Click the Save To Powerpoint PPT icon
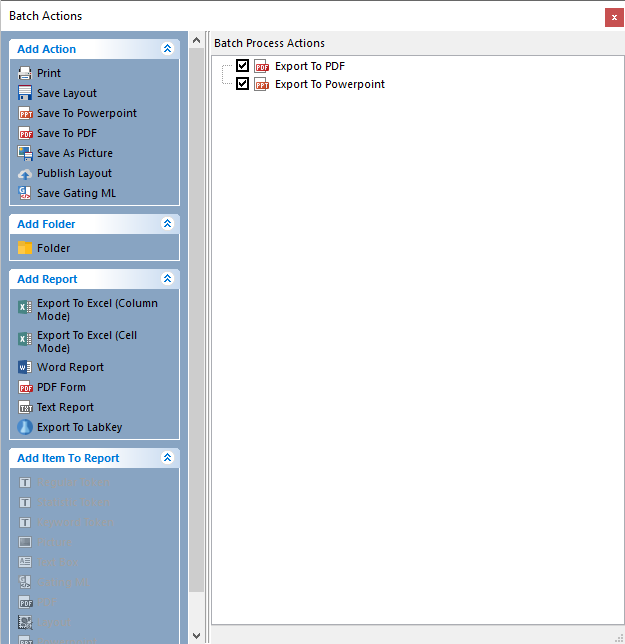 click(25, 113)
